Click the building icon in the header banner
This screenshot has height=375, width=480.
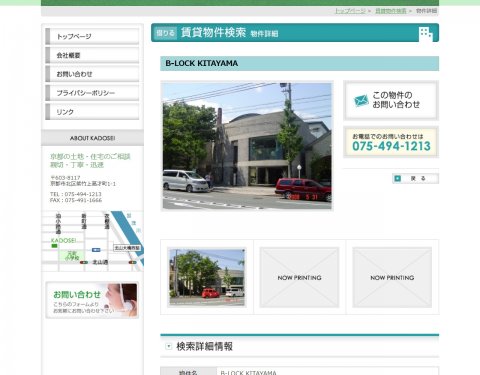tap(425, 34)
